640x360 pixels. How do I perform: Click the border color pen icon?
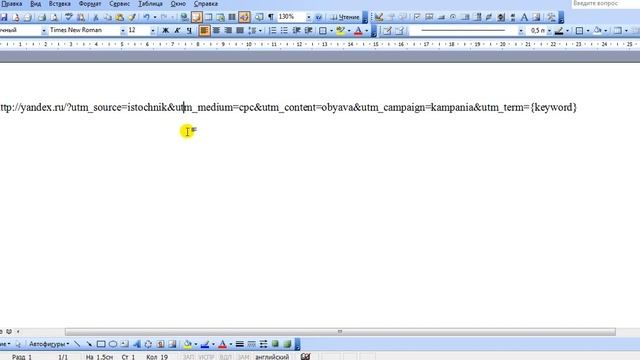pos(559,31)
